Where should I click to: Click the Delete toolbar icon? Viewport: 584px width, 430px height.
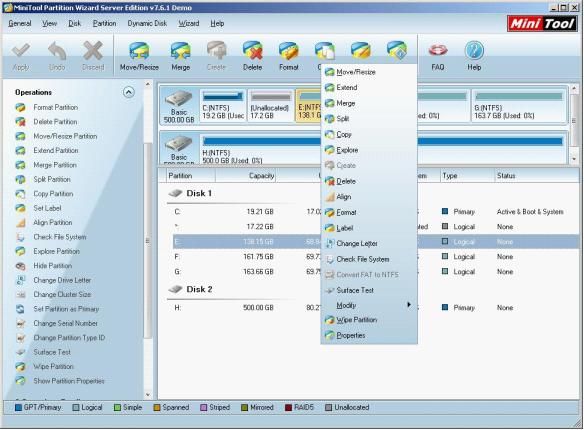(253, 51)
